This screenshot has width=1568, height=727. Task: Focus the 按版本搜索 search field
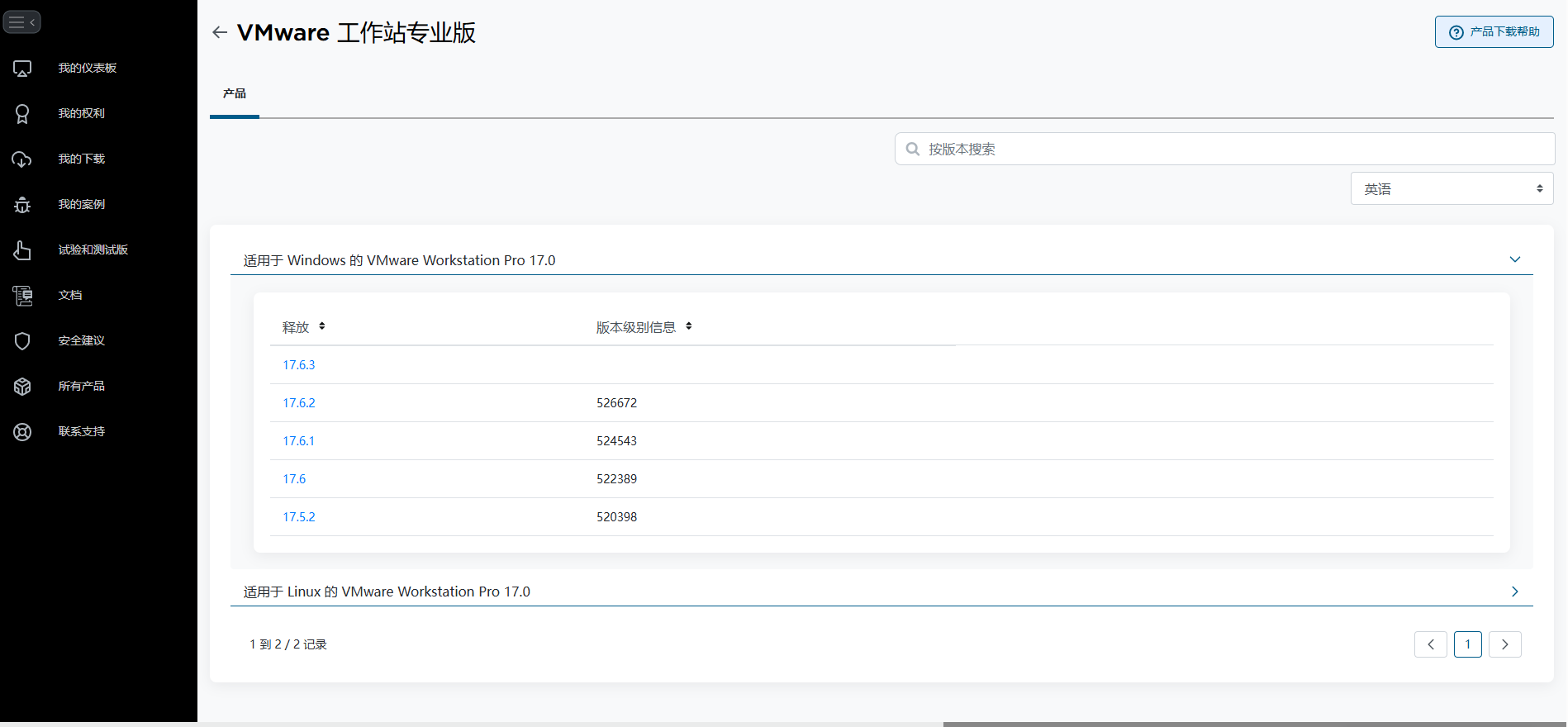click(1224, 149)
